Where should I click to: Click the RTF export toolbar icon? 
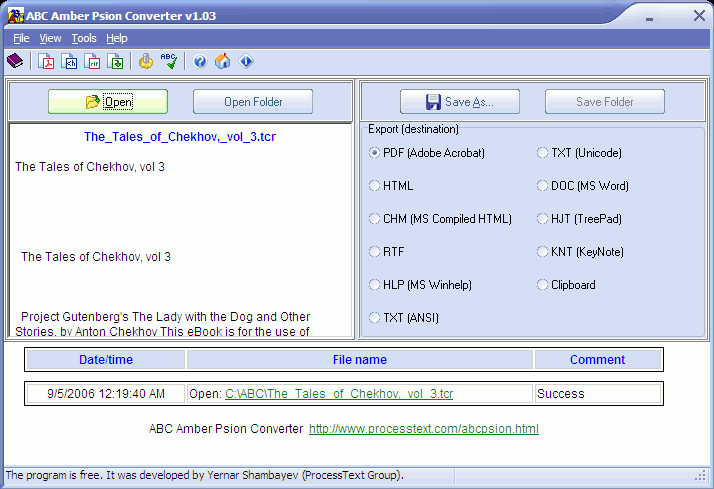pyautogui.click(x=93, y=61)
